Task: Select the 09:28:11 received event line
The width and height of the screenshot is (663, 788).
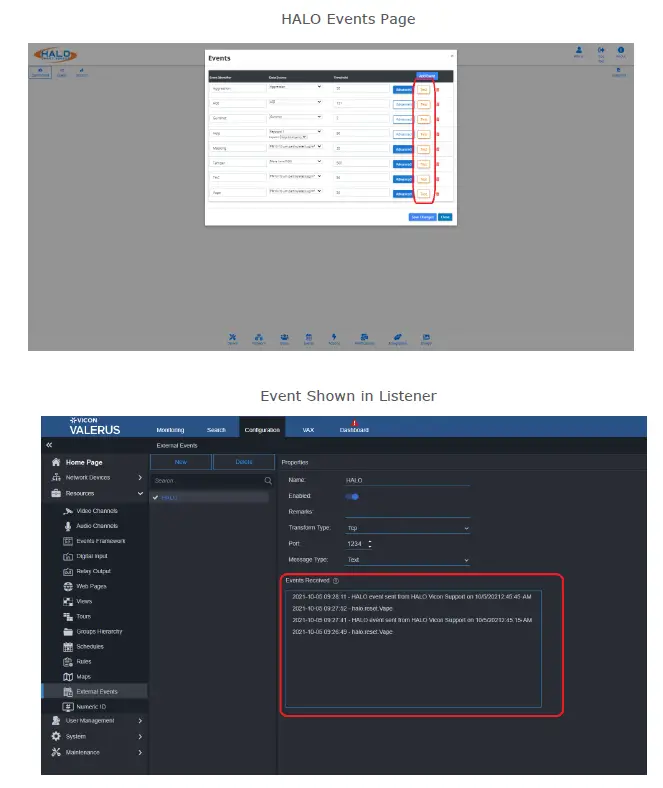Action: tap(412, 597)
